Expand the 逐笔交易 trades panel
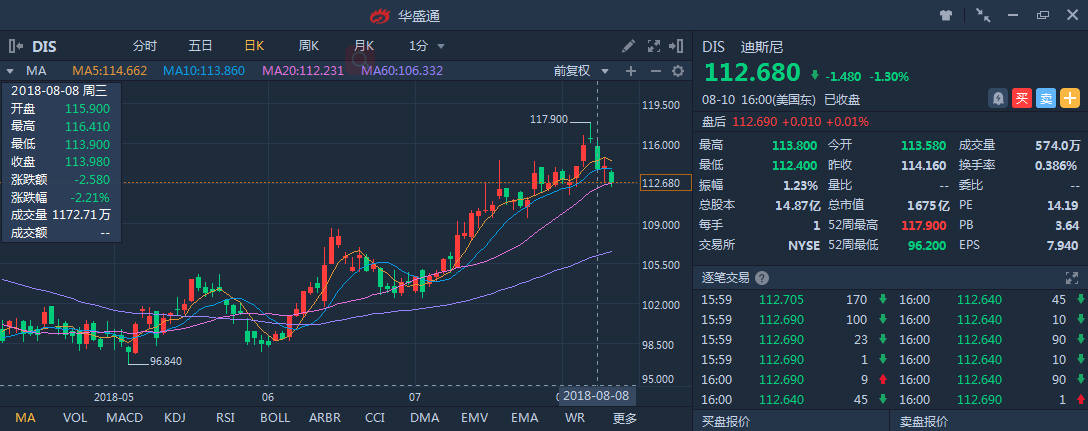1088x431 pixels. 1071,278
